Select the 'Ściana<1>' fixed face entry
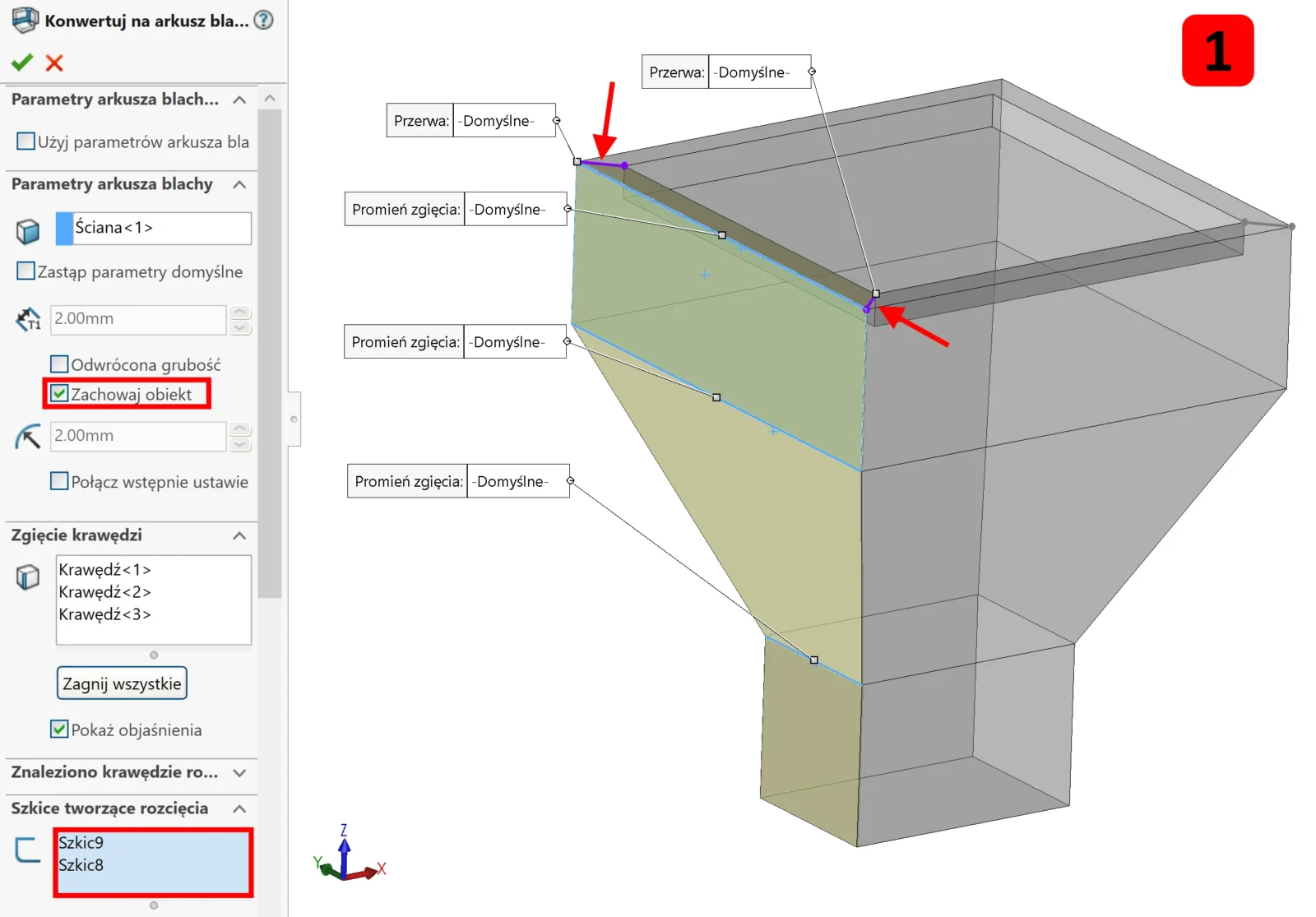The height and width of the screenshot is (917, 1316). [x=154, y=228]
